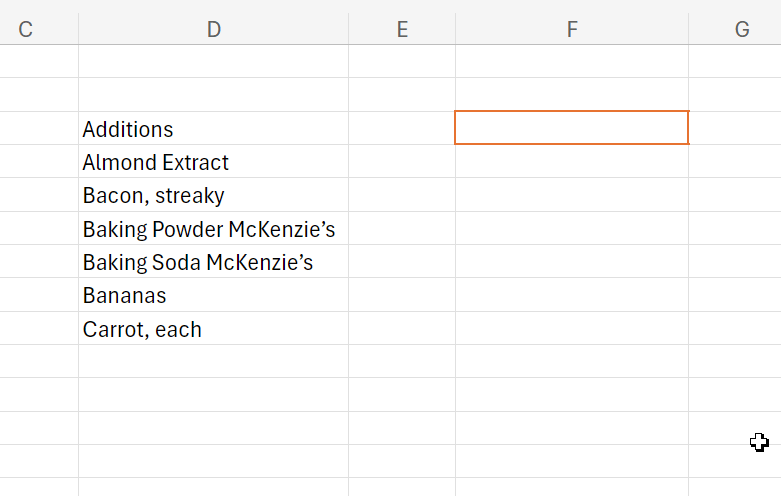781x496 pixels.
Task: Select the entire column F via header
Action: (572, 30)
